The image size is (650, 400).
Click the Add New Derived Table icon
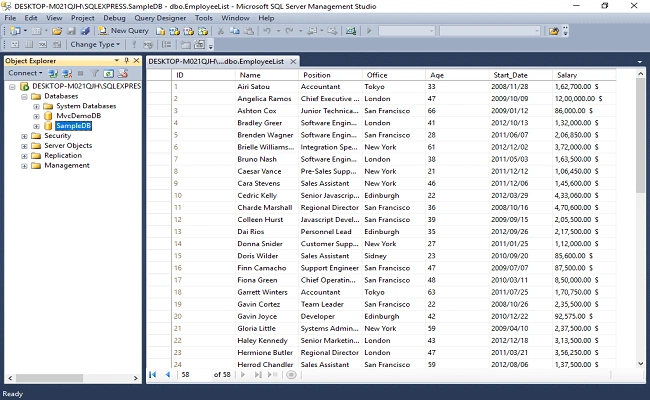(x=199, y=44)
